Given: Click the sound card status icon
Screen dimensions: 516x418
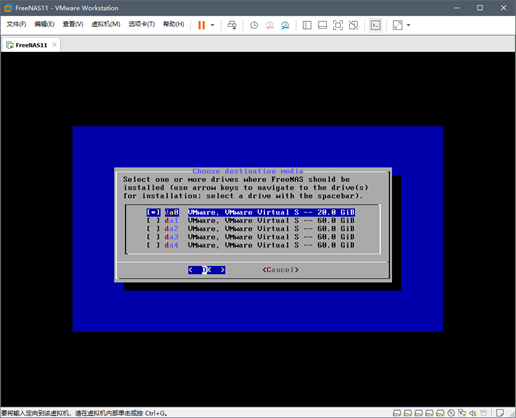Looking at the screenshot, I should pyautogui.click(x=473, y=413).
